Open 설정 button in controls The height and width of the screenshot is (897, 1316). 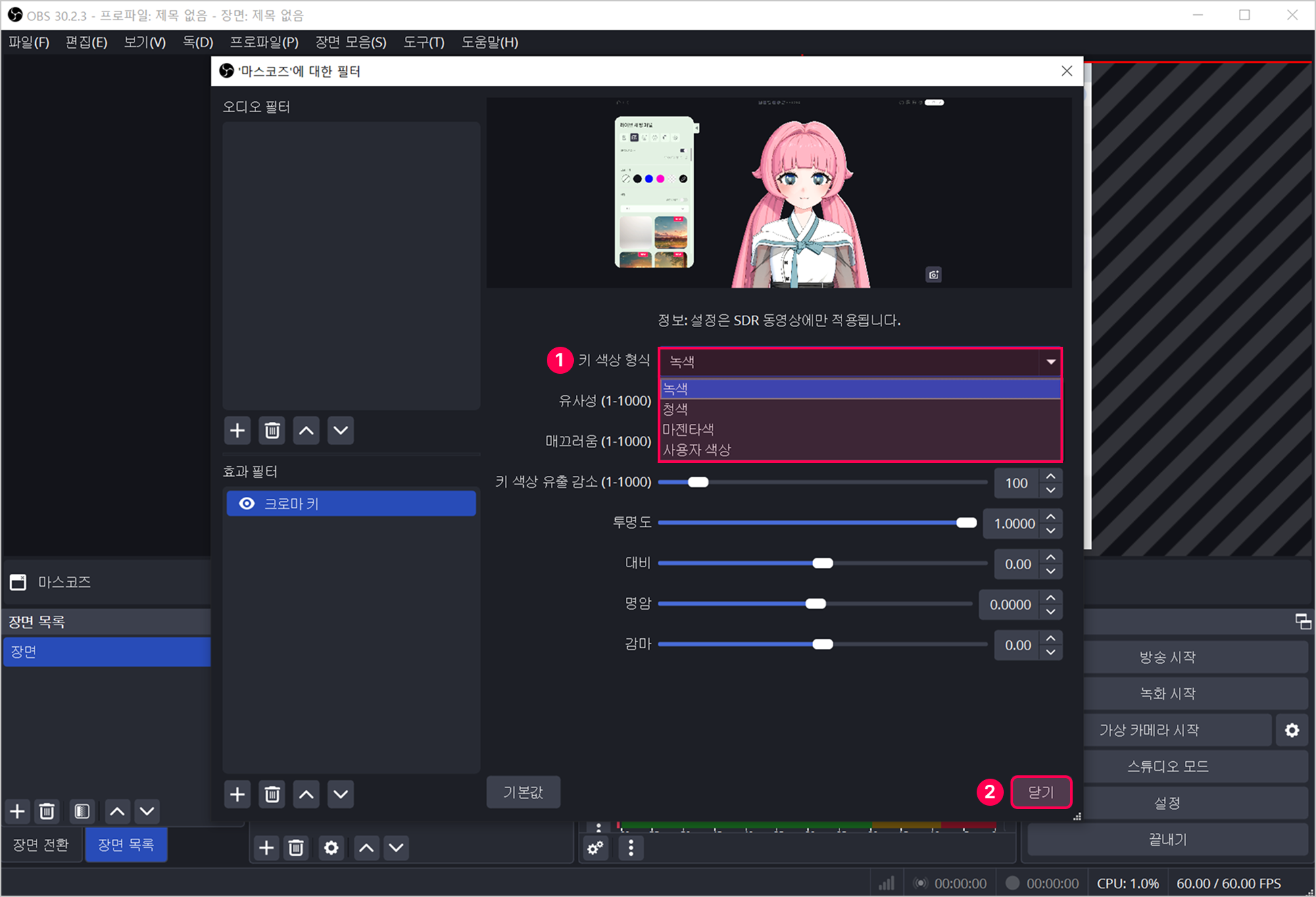(x=1167, y=803)
